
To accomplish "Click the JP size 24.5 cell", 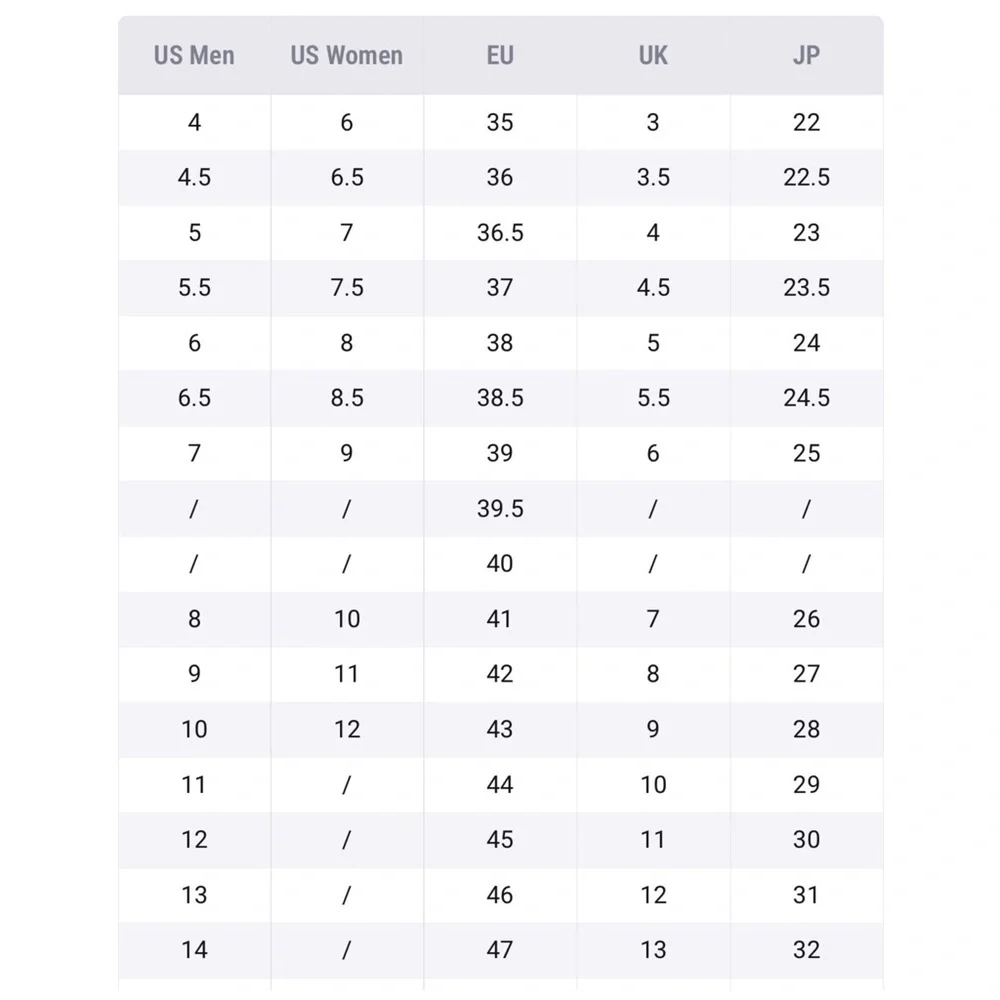I will tap(807, 398).
